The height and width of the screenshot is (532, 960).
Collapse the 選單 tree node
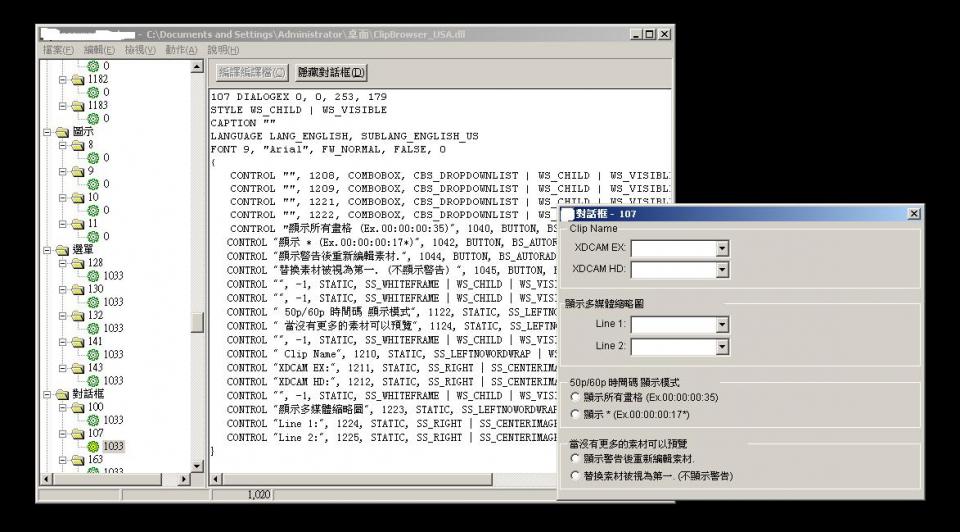(47, 250)
